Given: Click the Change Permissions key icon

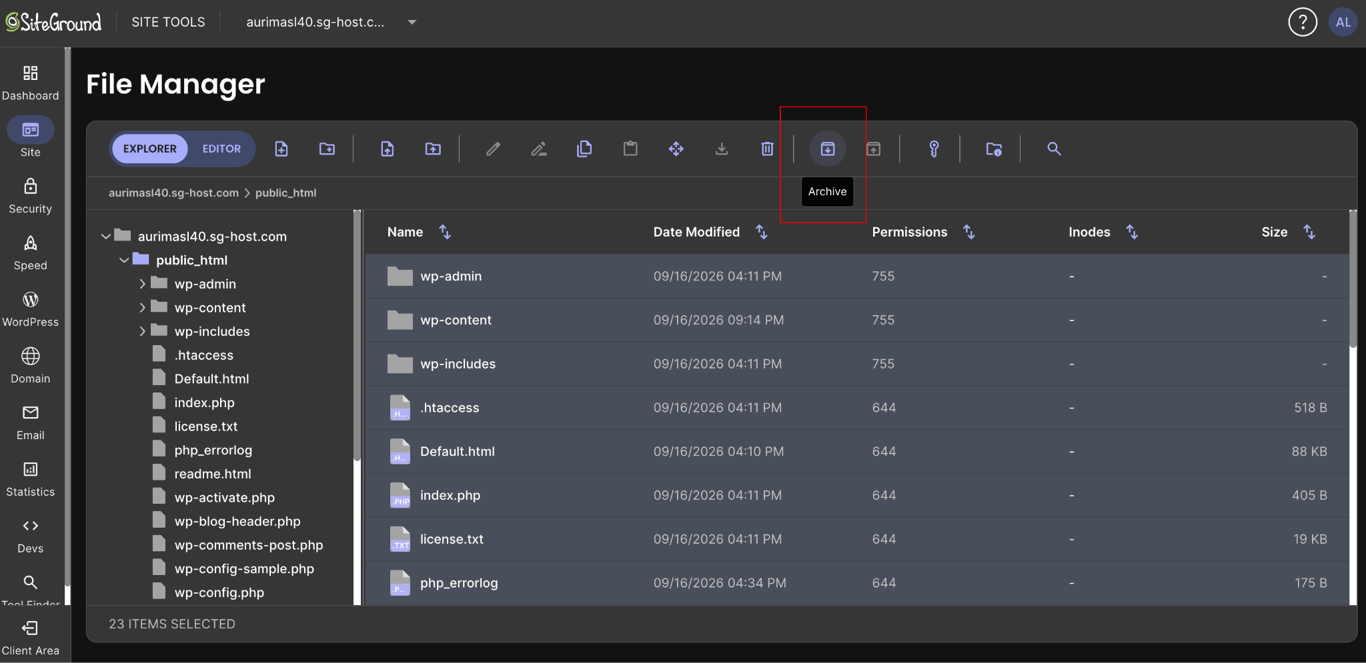Looking at the screenshot, I should pyautogui.click(x=934, y=149).
